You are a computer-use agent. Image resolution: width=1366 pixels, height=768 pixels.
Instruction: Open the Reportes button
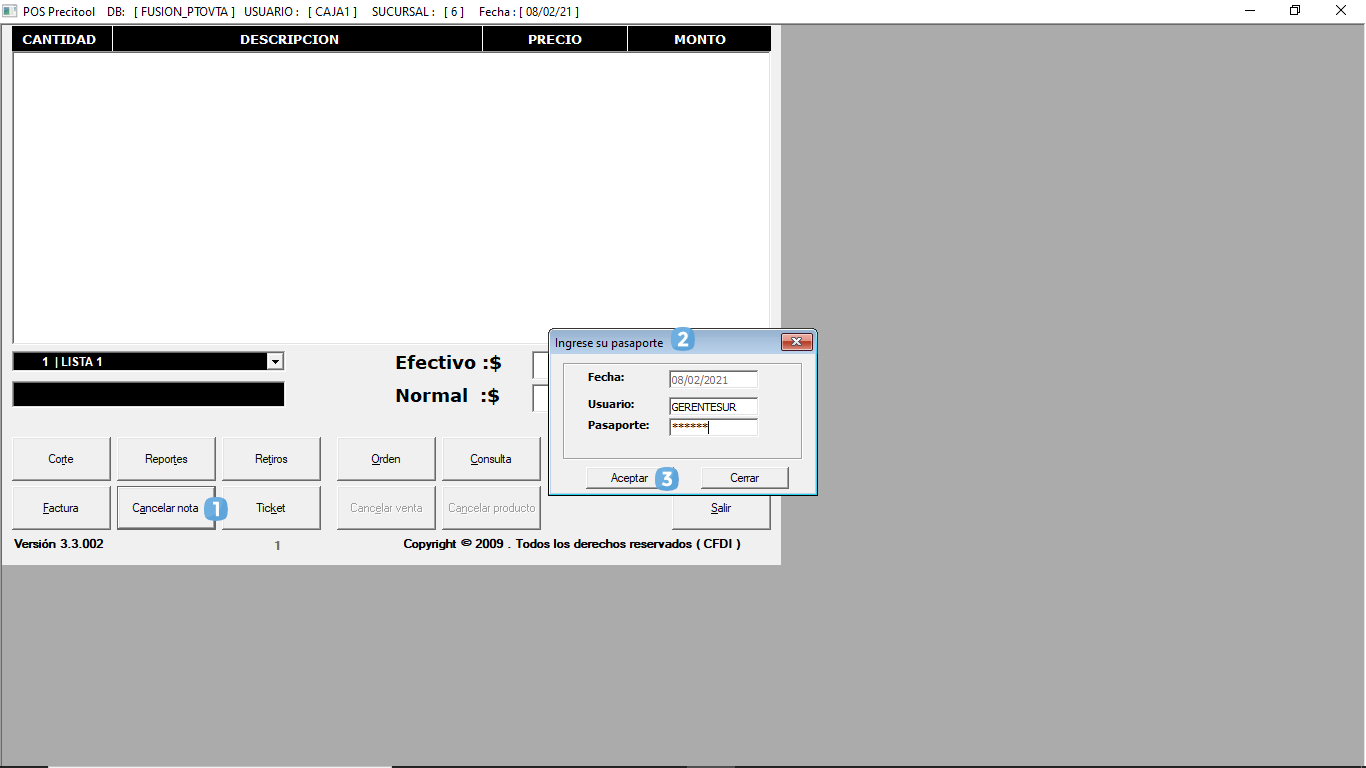pyautogui.click(x=166, y=459)
